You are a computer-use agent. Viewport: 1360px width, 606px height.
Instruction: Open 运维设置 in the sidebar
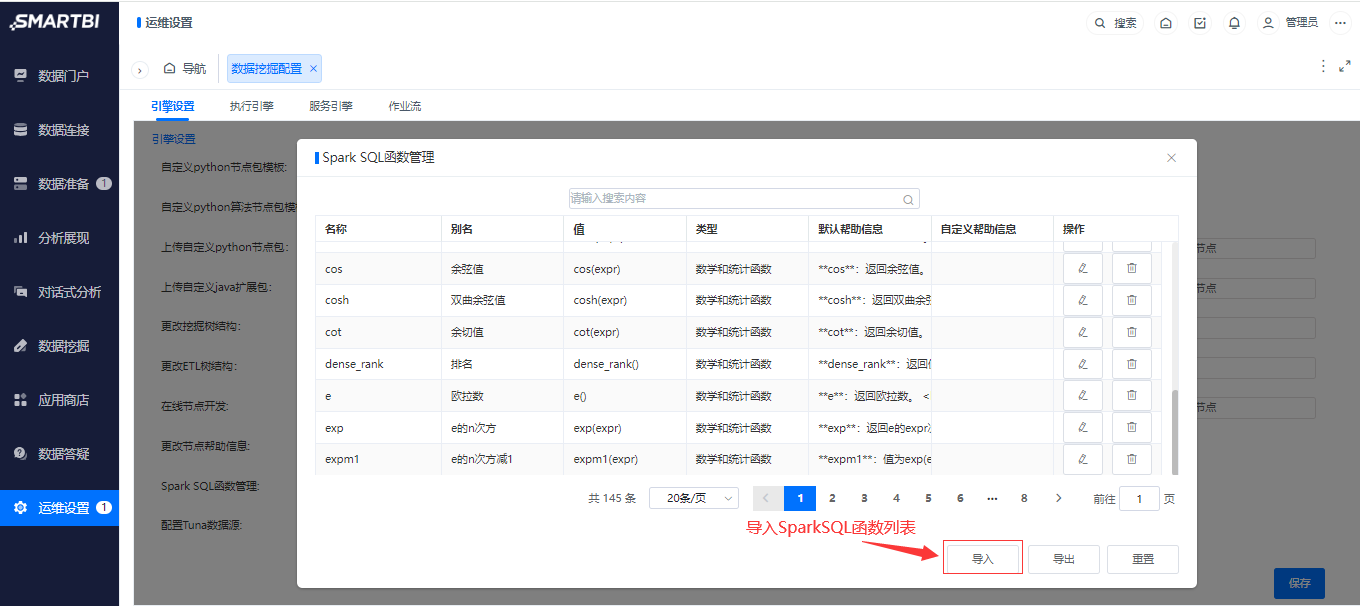point(59,508)
